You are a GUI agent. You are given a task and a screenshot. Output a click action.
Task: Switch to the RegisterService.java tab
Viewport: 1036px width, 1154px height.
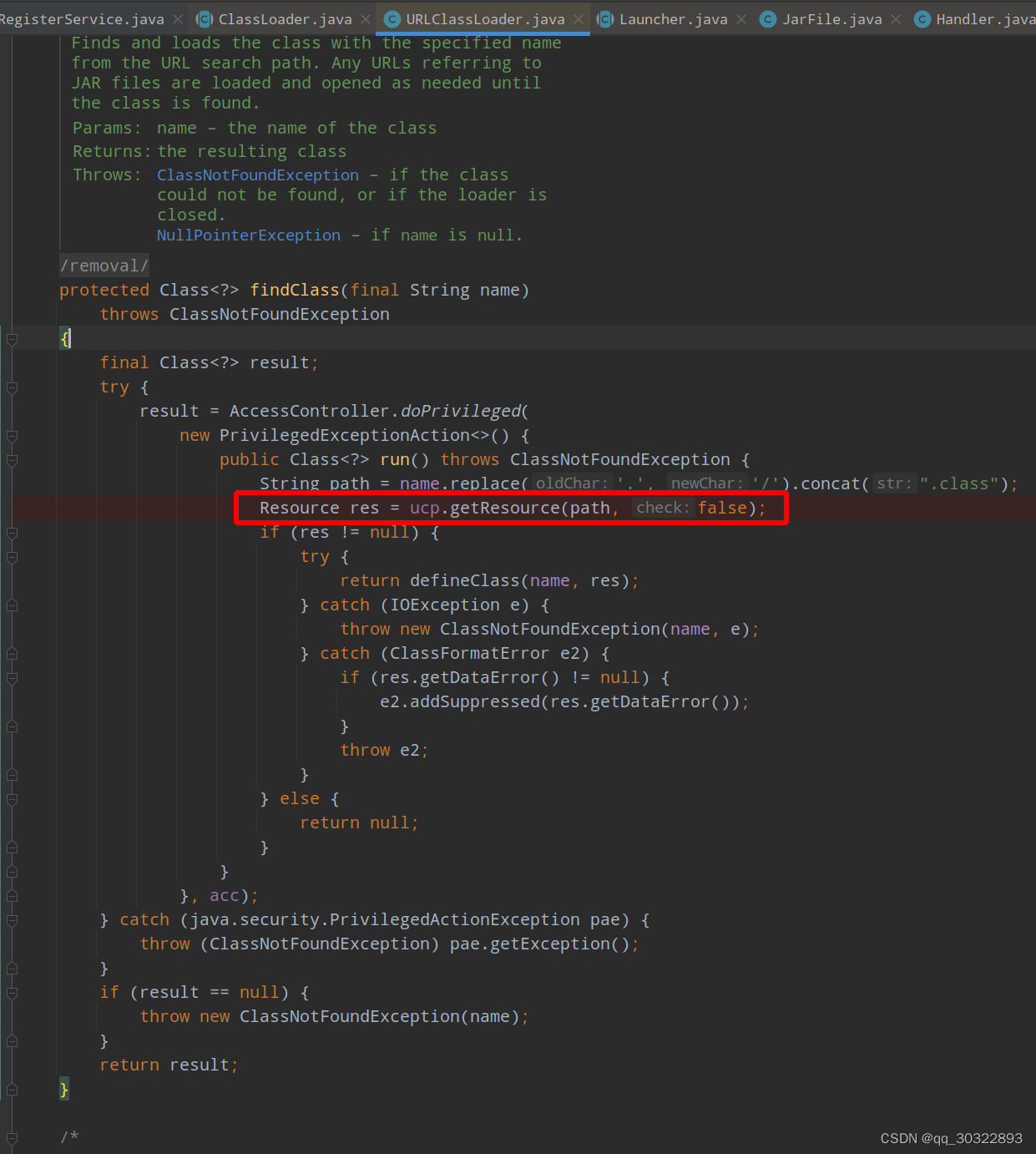pyautogui.click(x=79, y=18)
